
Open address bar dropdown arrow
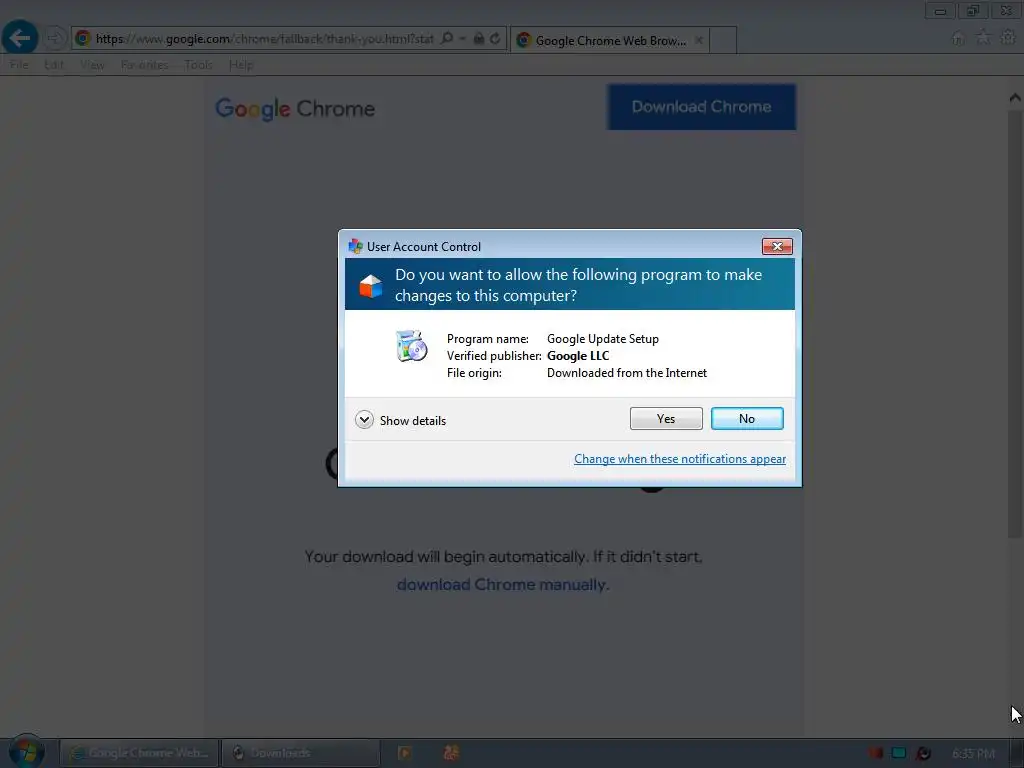(462, 39)
